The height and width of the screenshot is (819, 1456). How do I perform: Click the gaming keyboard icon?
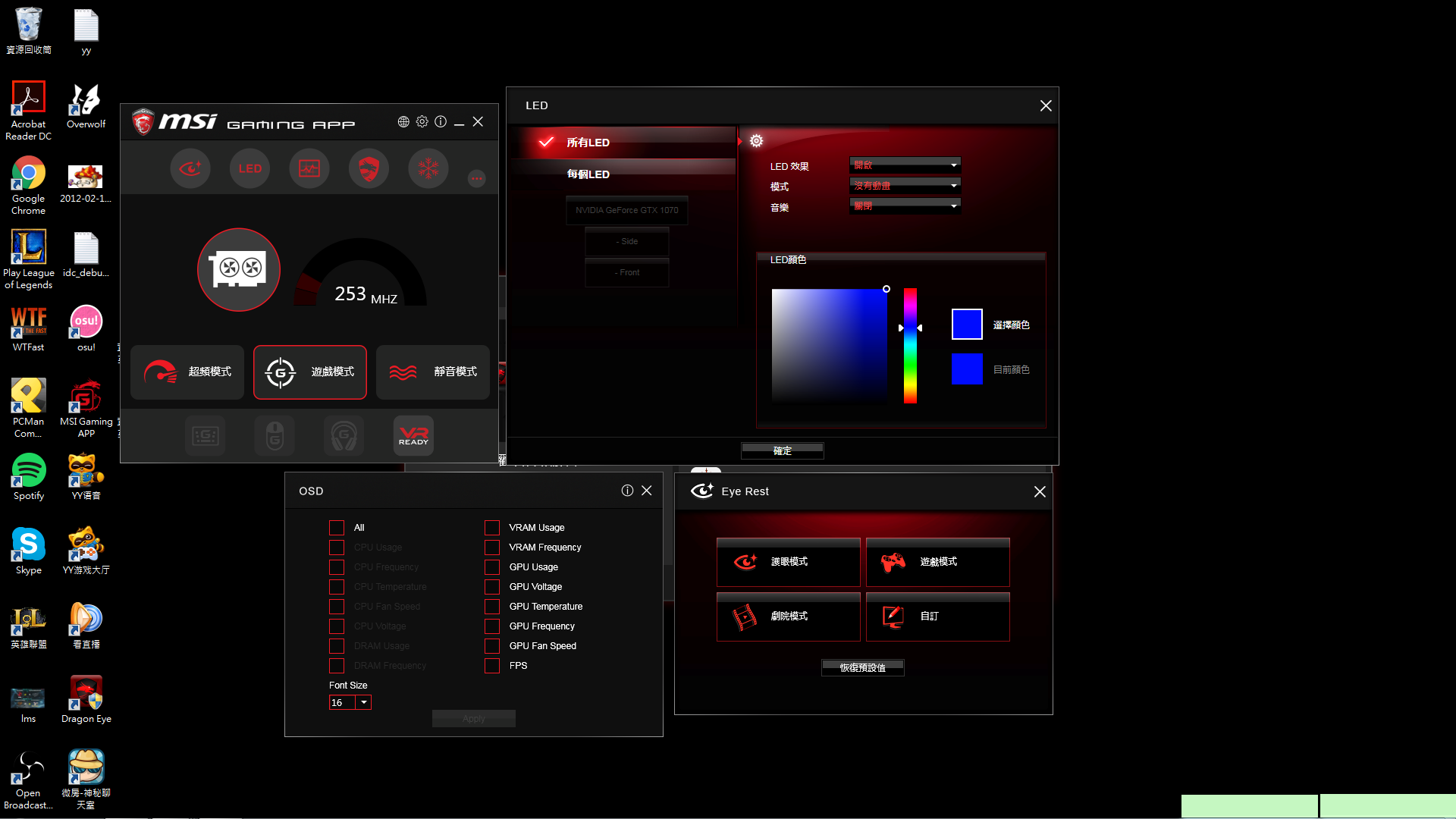point(206,436)
